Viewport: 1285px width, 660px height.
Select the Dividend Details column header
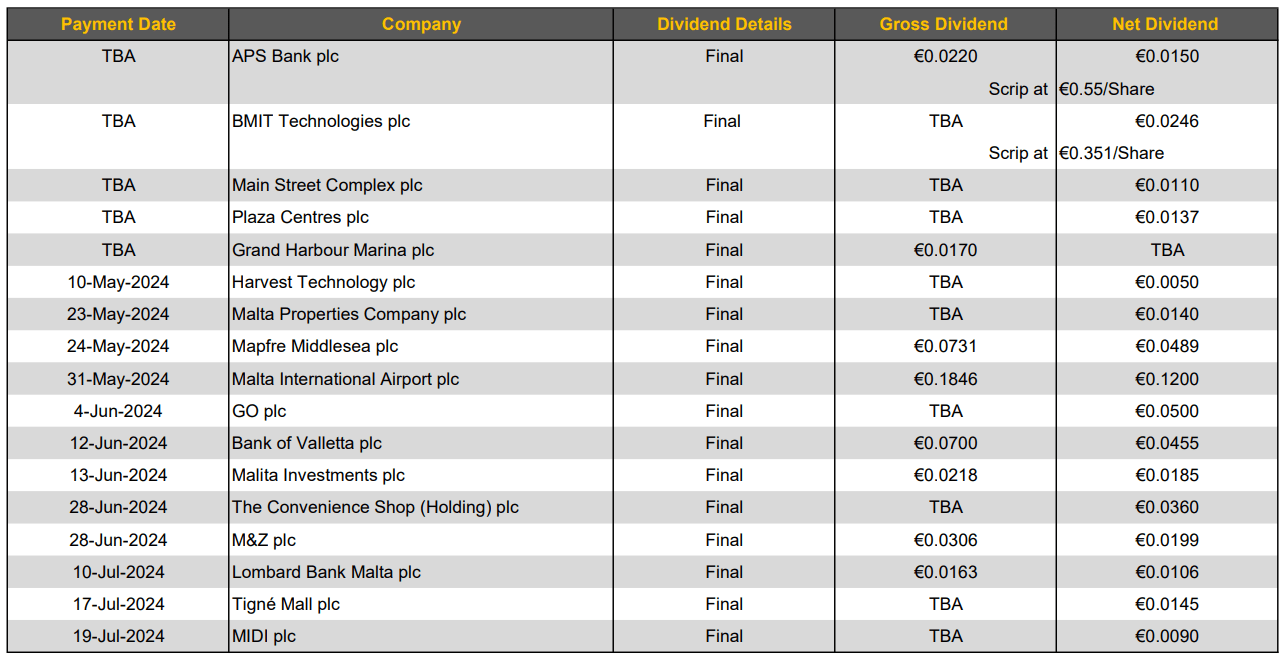[x=724, y=24]
